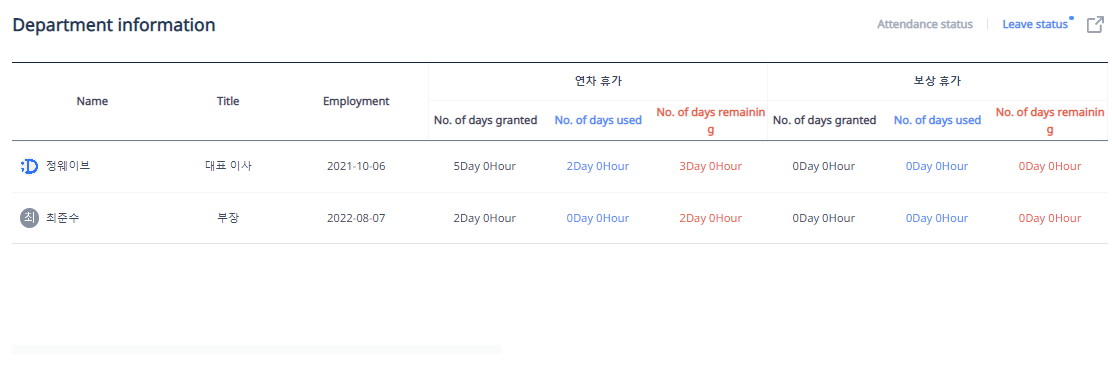Click the Name column header
Viewport: 1112px width, 365px height.
[92, 101]
